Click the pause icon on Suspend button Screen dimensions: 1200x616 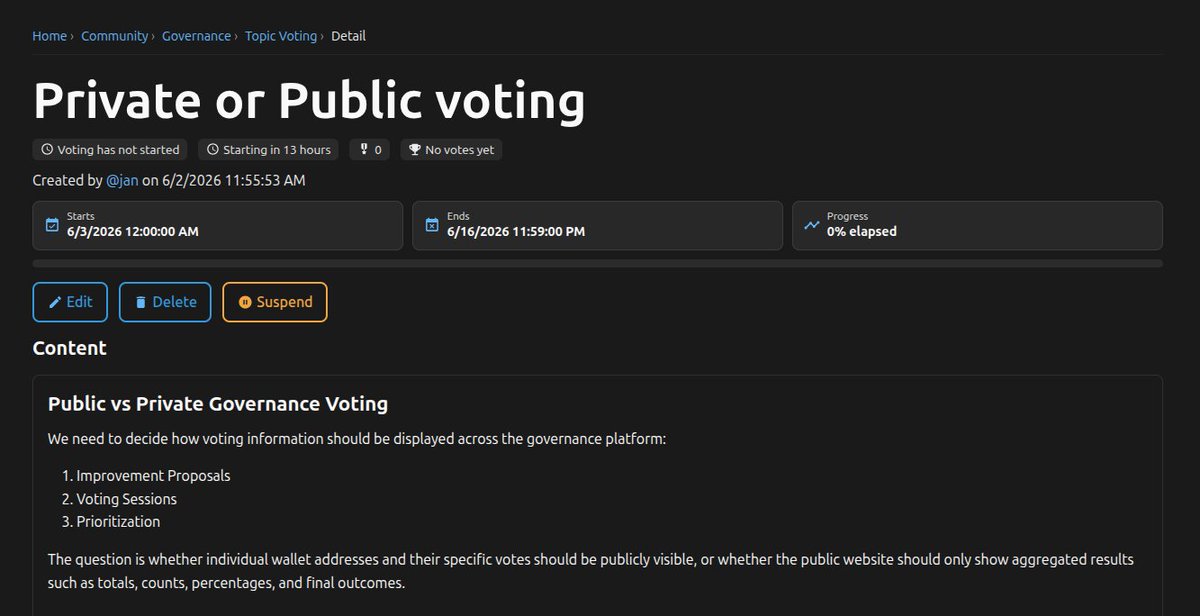click(x=245, y=302)
